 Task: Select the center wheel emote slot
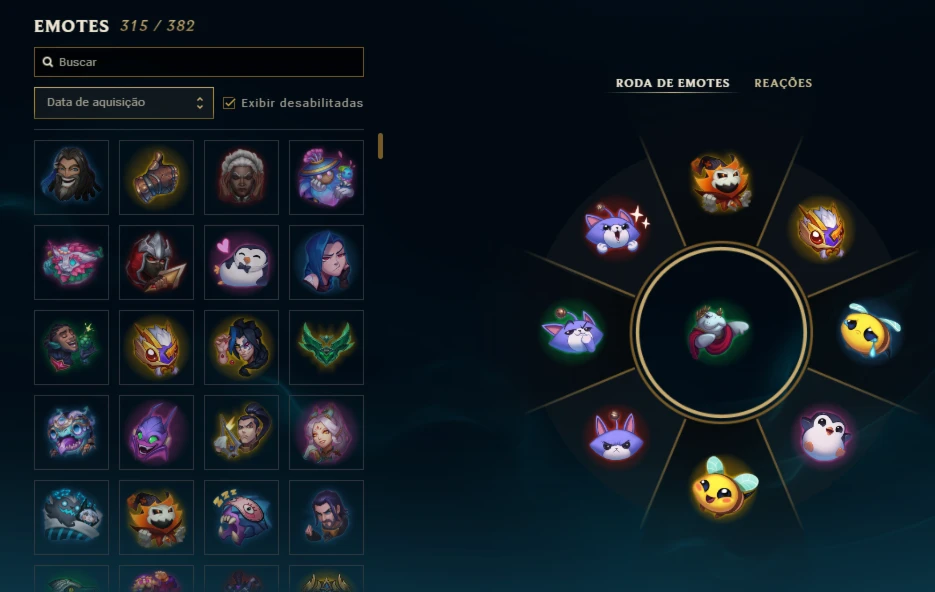719,331
